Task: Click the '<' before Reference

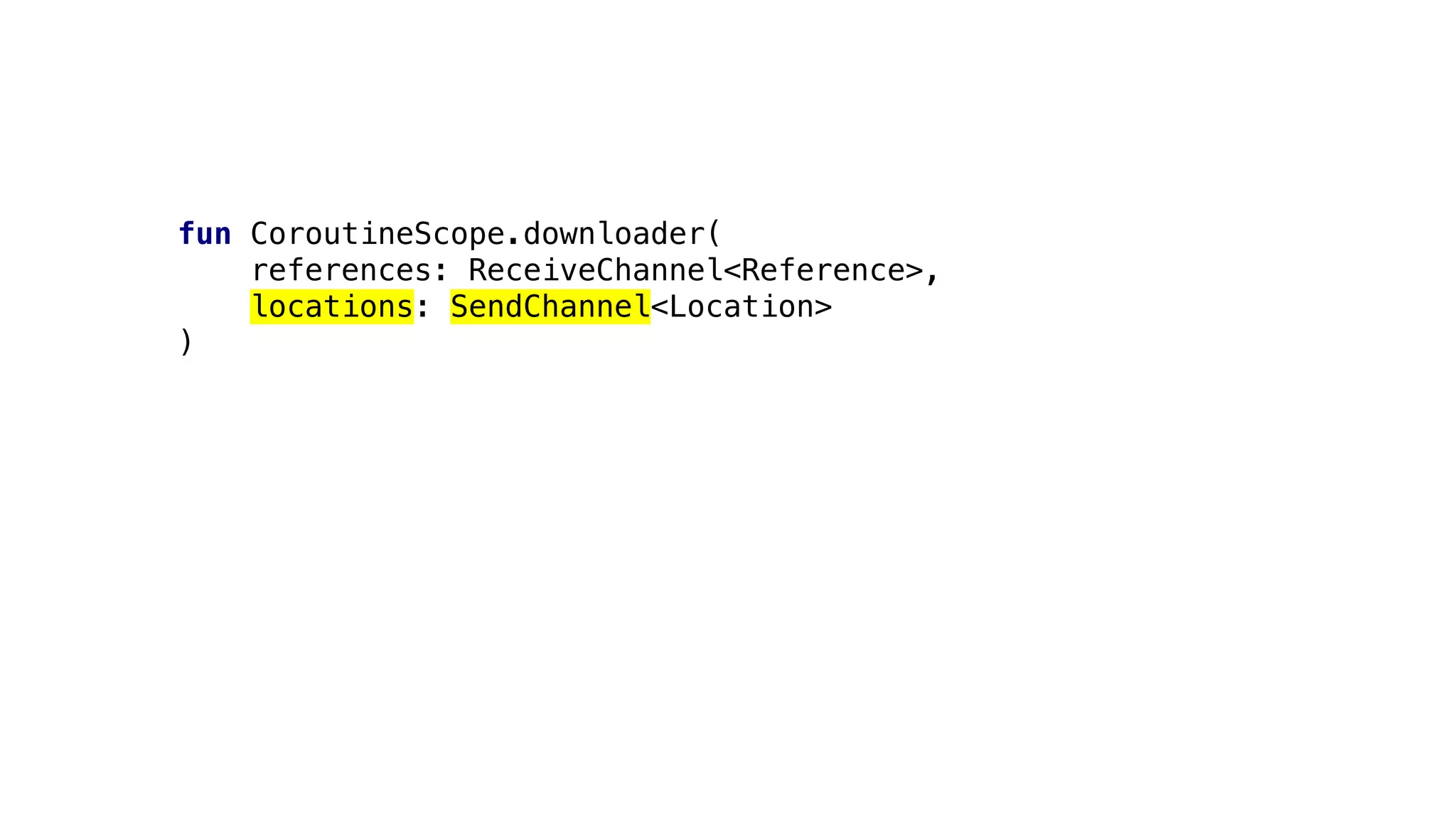Action: pyautogui.click(x=732, y=272)
